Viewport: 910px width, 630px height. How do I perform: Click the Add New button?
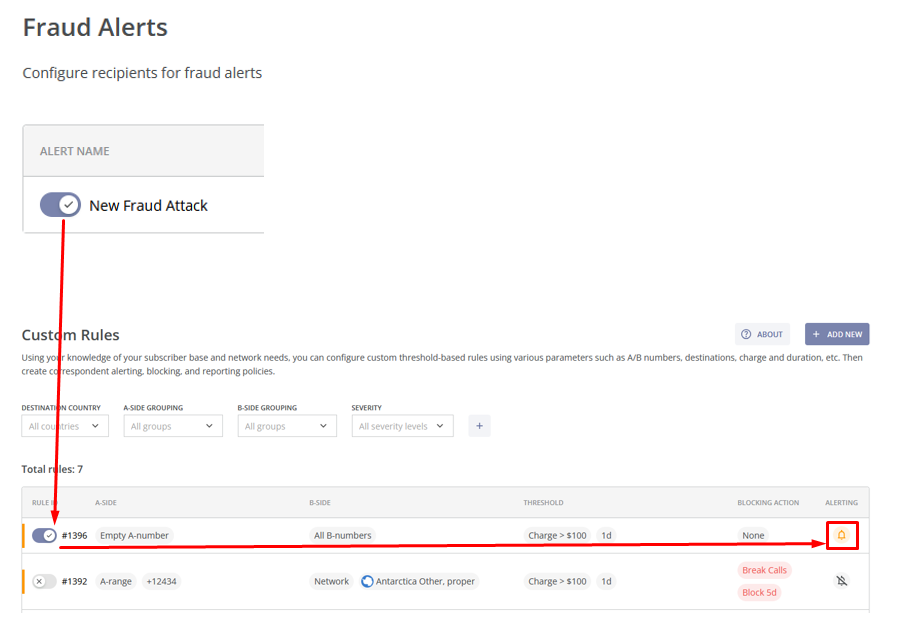(x=837, y=334)
